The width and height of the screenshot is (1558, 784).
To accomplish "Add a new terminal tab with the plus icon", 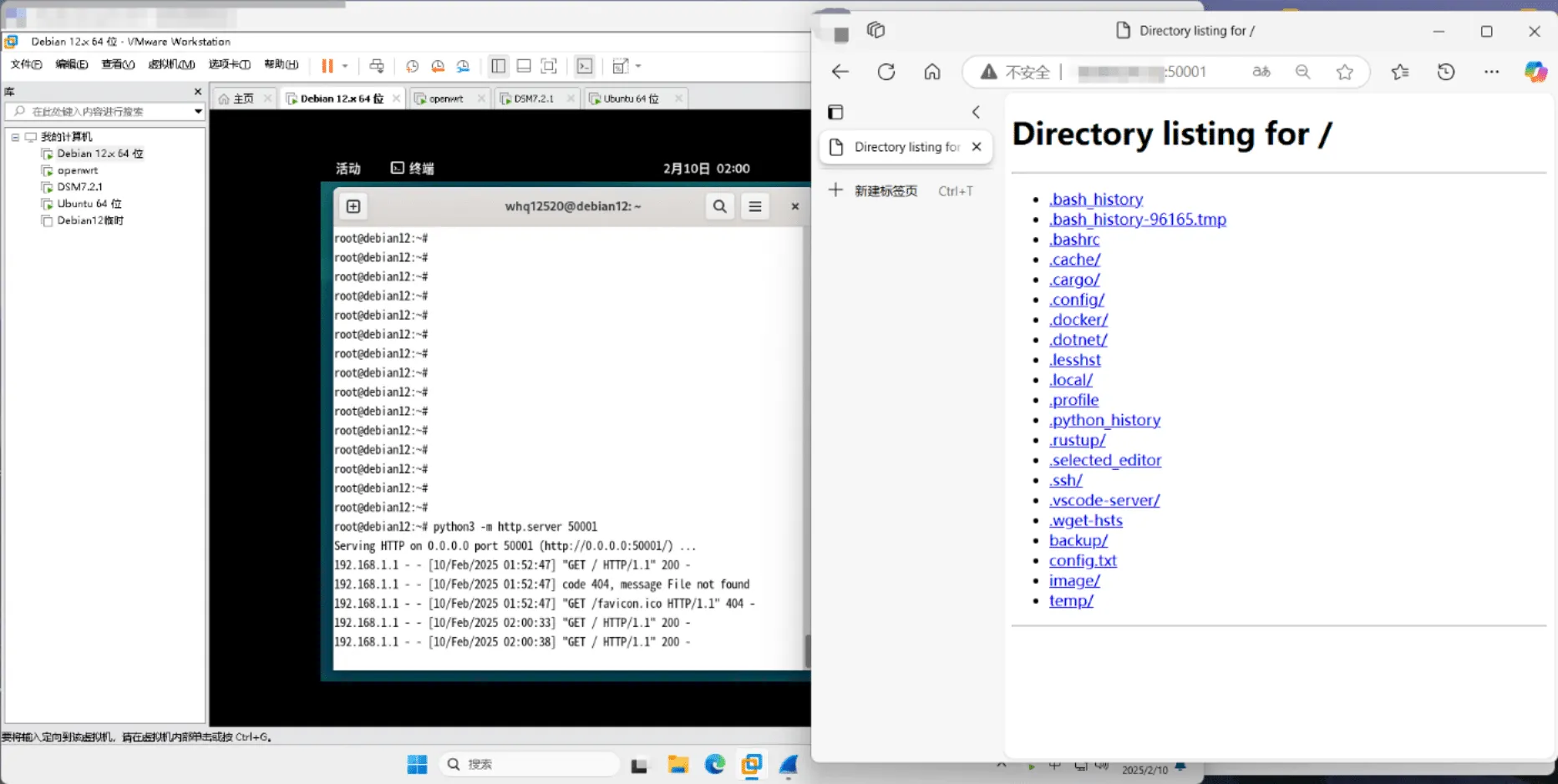I will point(353,206).
